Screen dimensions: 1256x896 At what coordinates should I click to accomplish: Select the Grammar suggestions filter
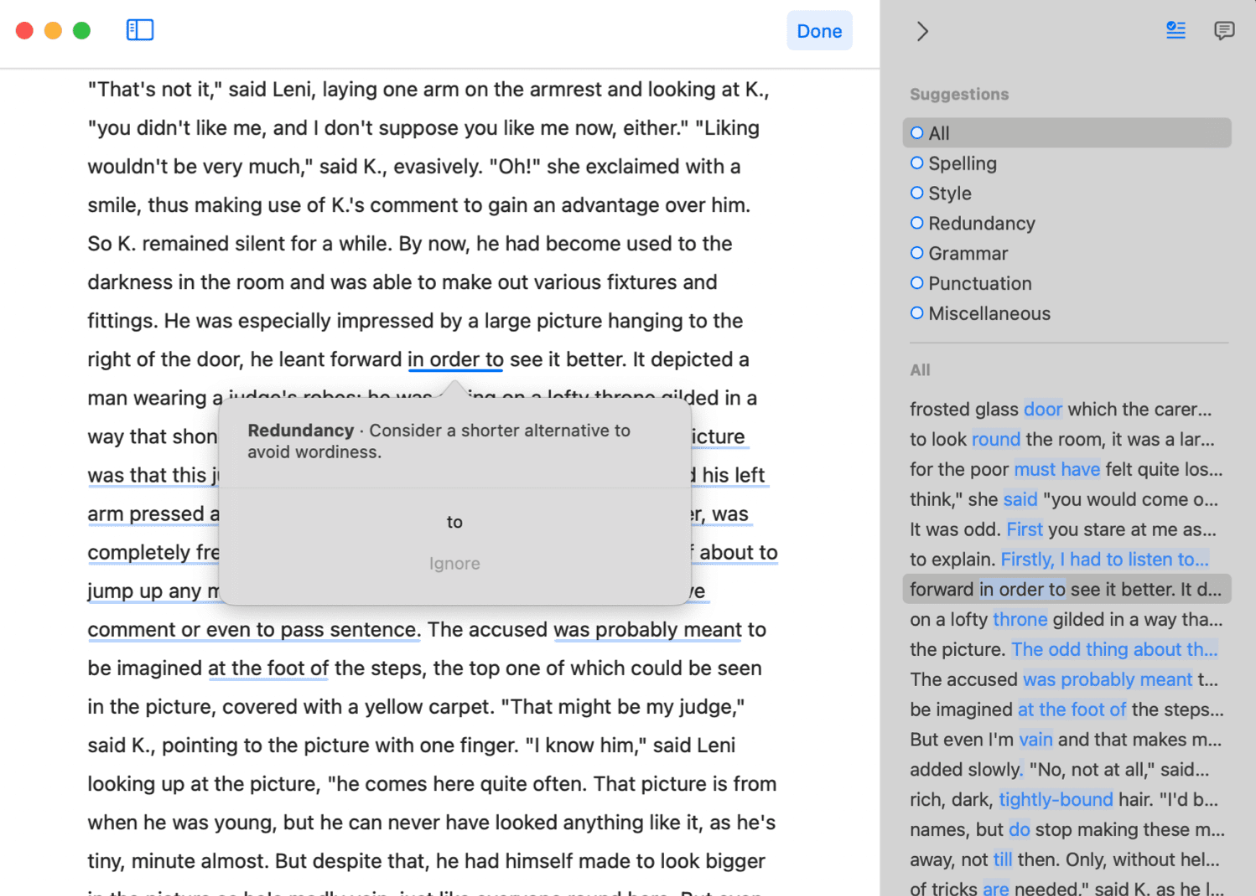[1067, 253]
